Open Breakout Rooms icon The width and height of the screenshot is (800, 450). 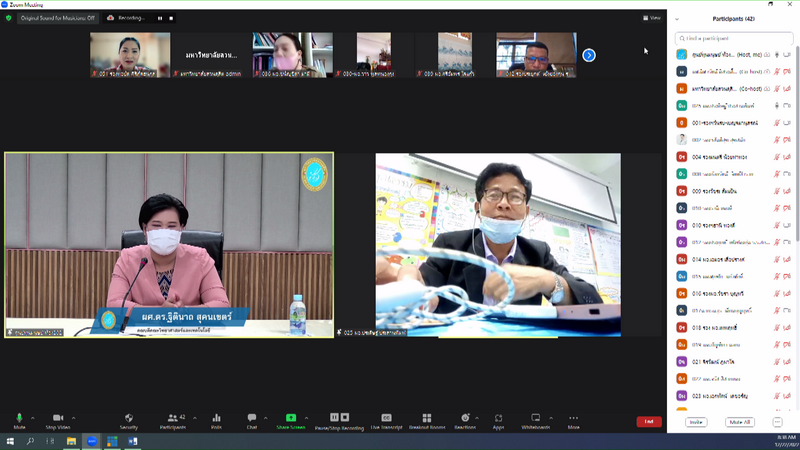pos(427,418)
